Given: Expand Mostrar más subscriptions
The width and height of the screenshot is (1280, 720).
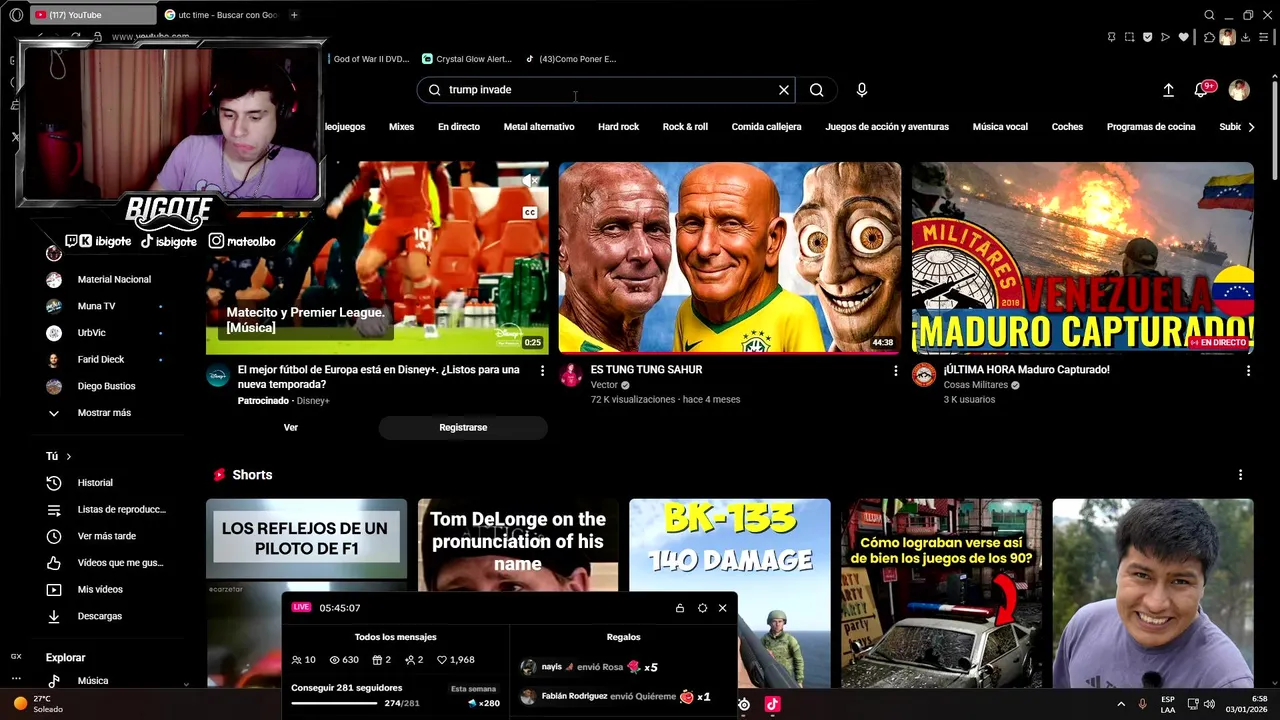Looking at the screenshot, I should [x=90, y=413].
